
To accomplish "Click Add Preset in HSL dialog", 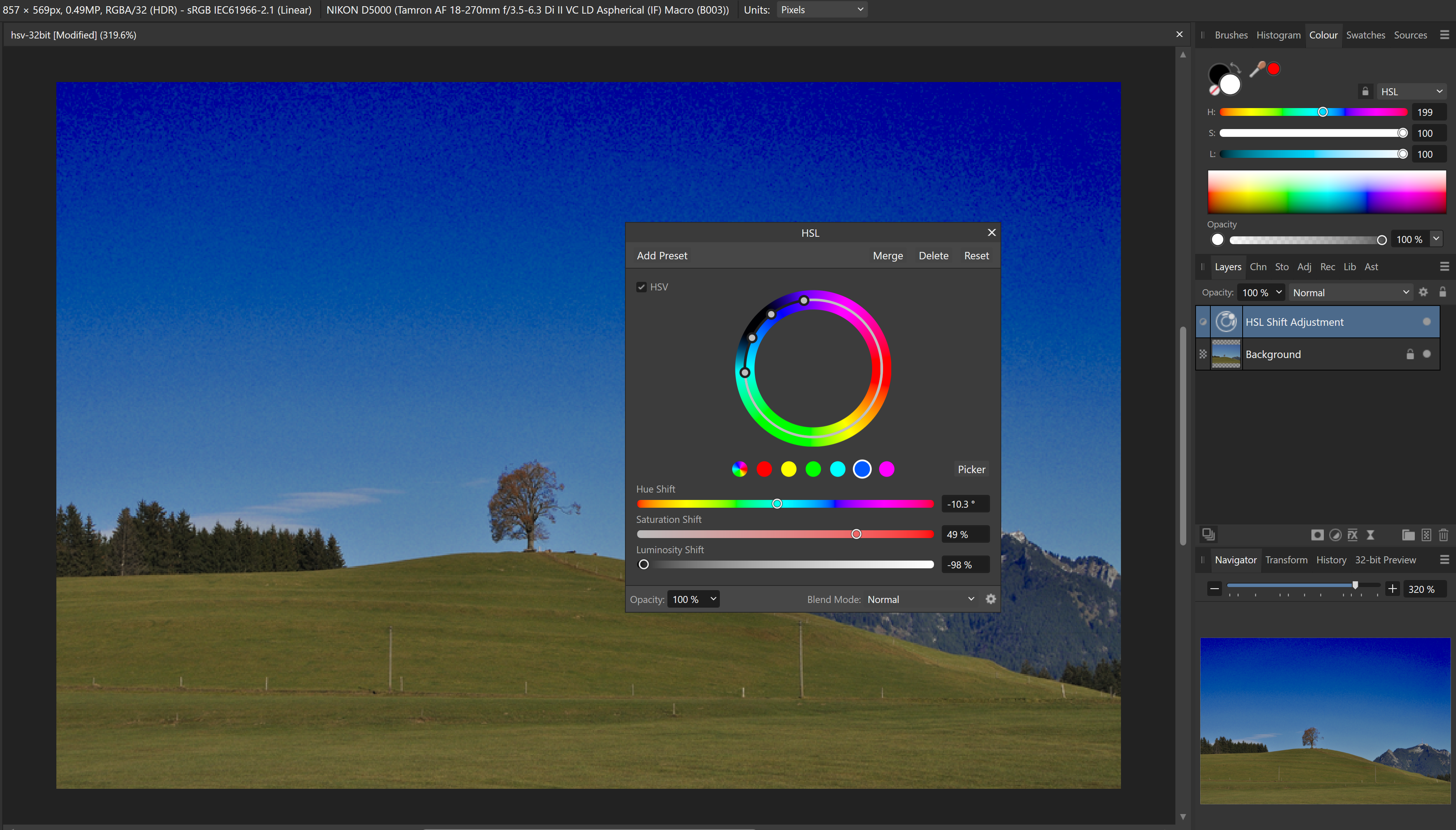I will [662, 255].
